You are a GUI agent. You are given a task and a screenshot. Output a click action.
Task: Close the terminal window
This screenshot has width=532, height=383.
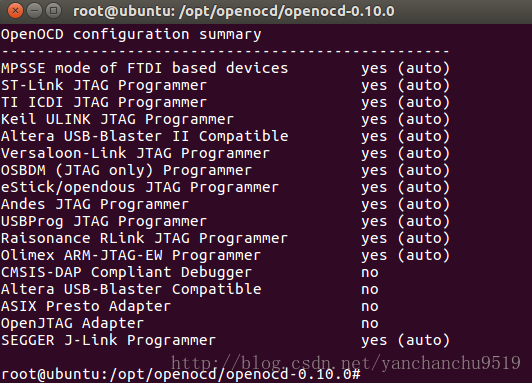tap(15, 11)
